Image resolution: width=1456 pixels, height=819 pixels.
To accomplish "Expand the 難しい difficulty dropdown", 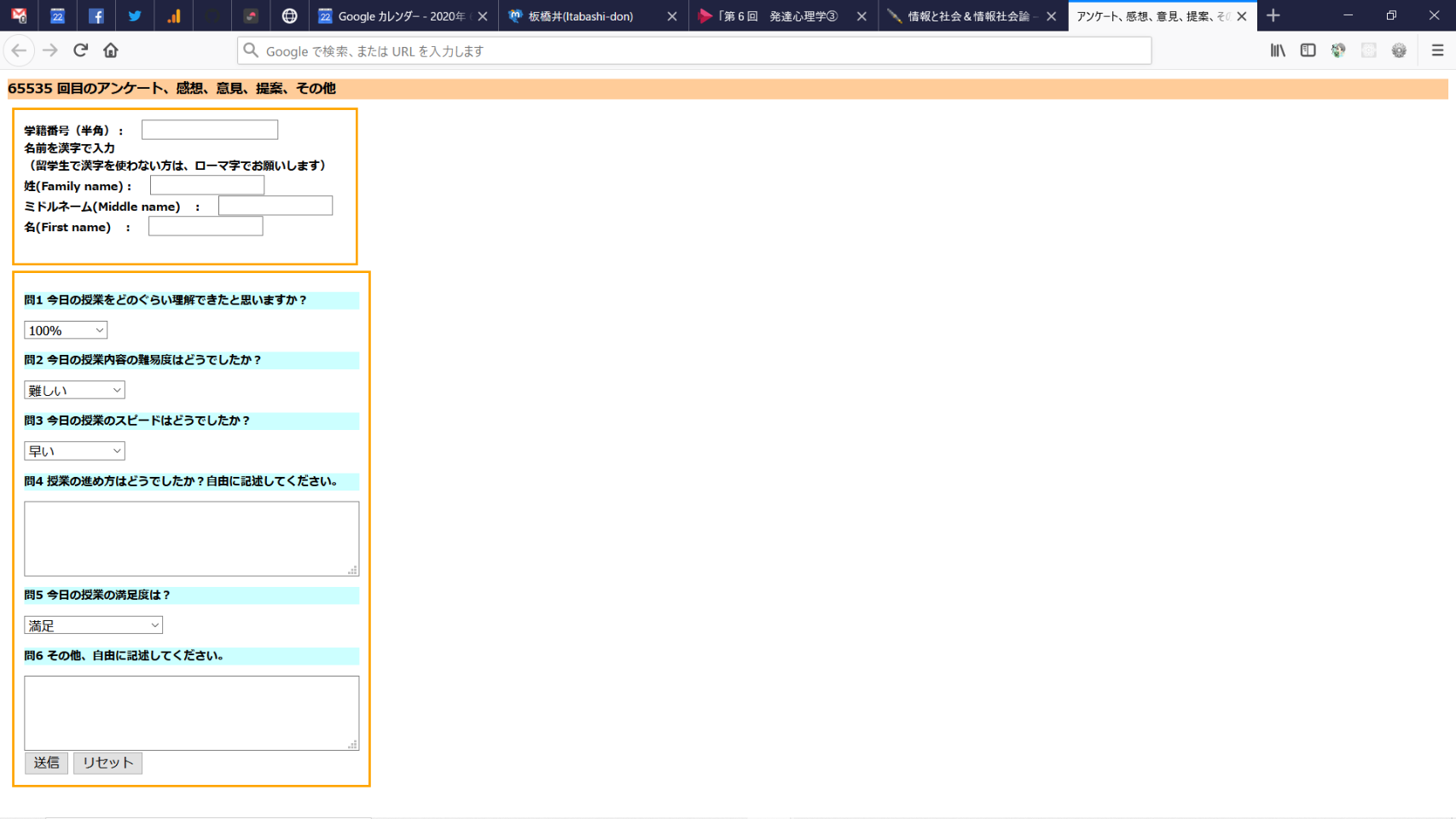I will pyautogui.click(x=74, y=391).
